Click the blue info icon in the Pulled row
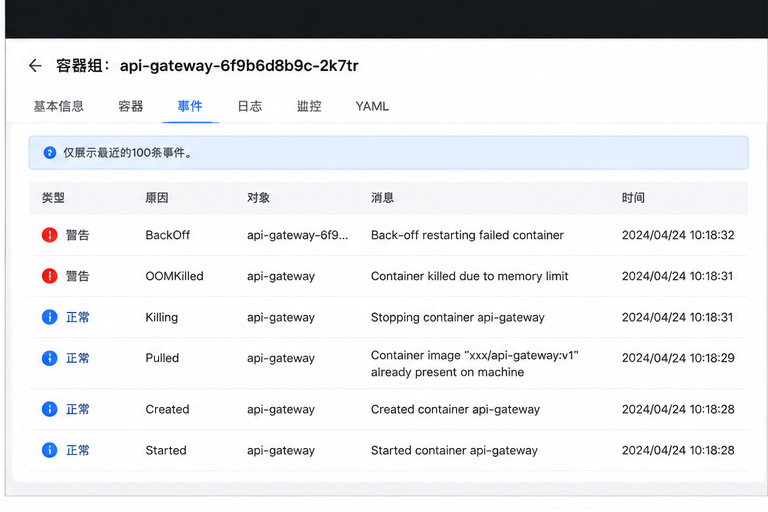This screenshot has width=768, height=512. point(49,358)
